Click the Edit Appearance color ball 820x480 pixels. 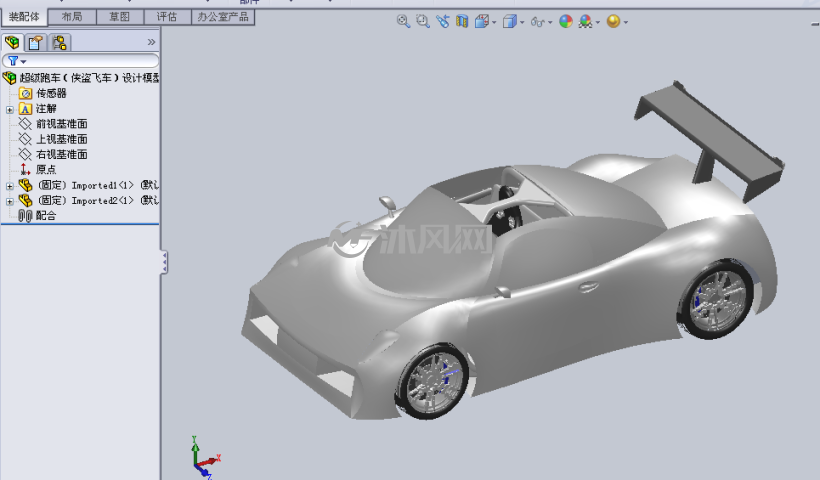[x=566, y=21]
